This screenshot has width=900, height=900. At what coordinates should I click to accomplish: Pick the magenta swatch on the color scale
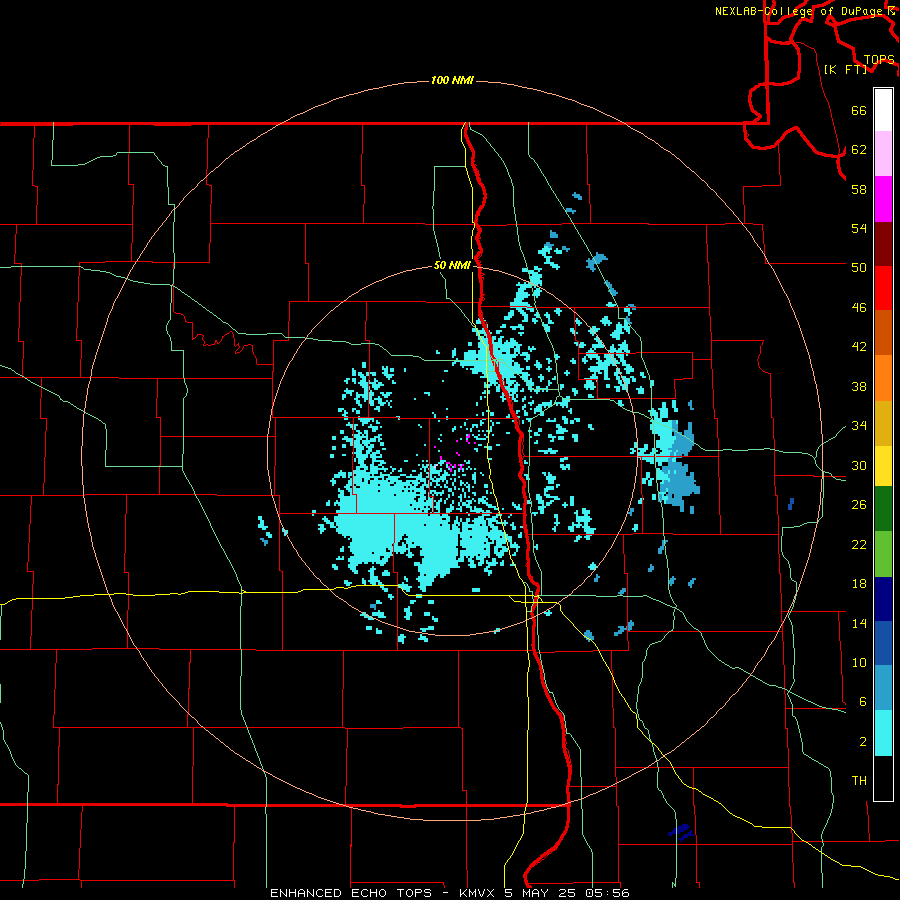[x=883, y=199]
